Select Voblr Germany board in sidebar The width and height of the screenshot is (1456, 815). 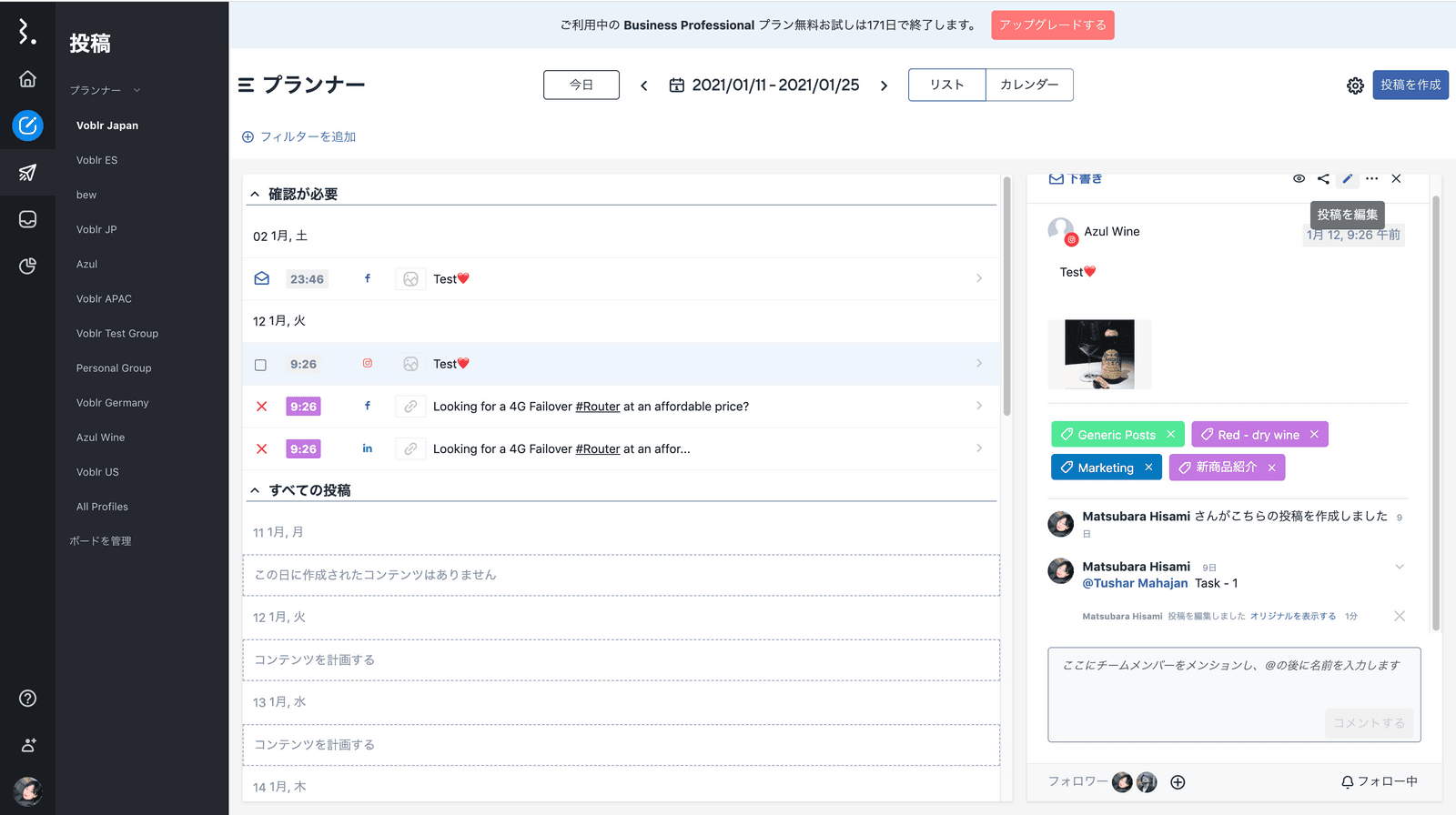pyautogui.click(x=112, y=403)
